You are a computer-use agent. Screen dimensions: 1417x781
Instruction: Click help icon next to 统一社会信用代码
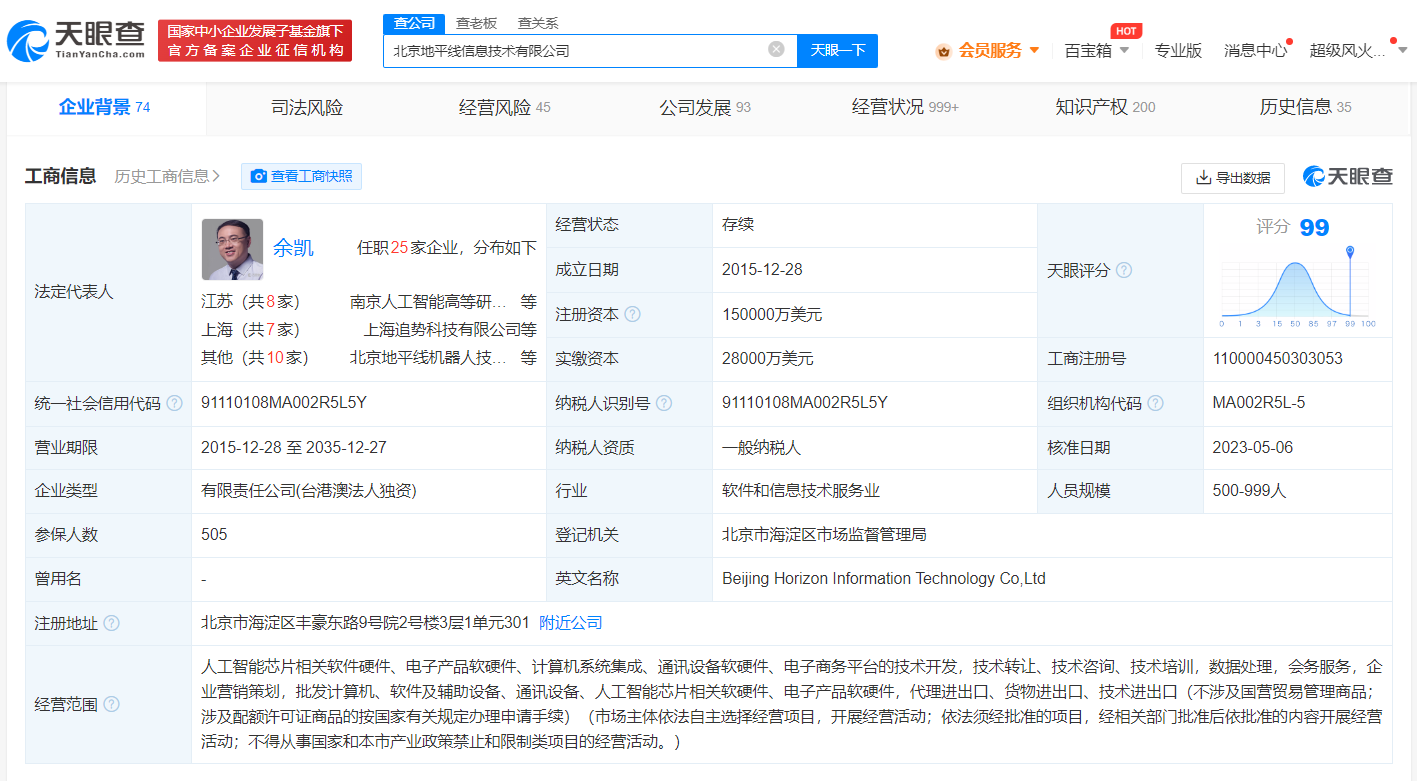(174, 403)
